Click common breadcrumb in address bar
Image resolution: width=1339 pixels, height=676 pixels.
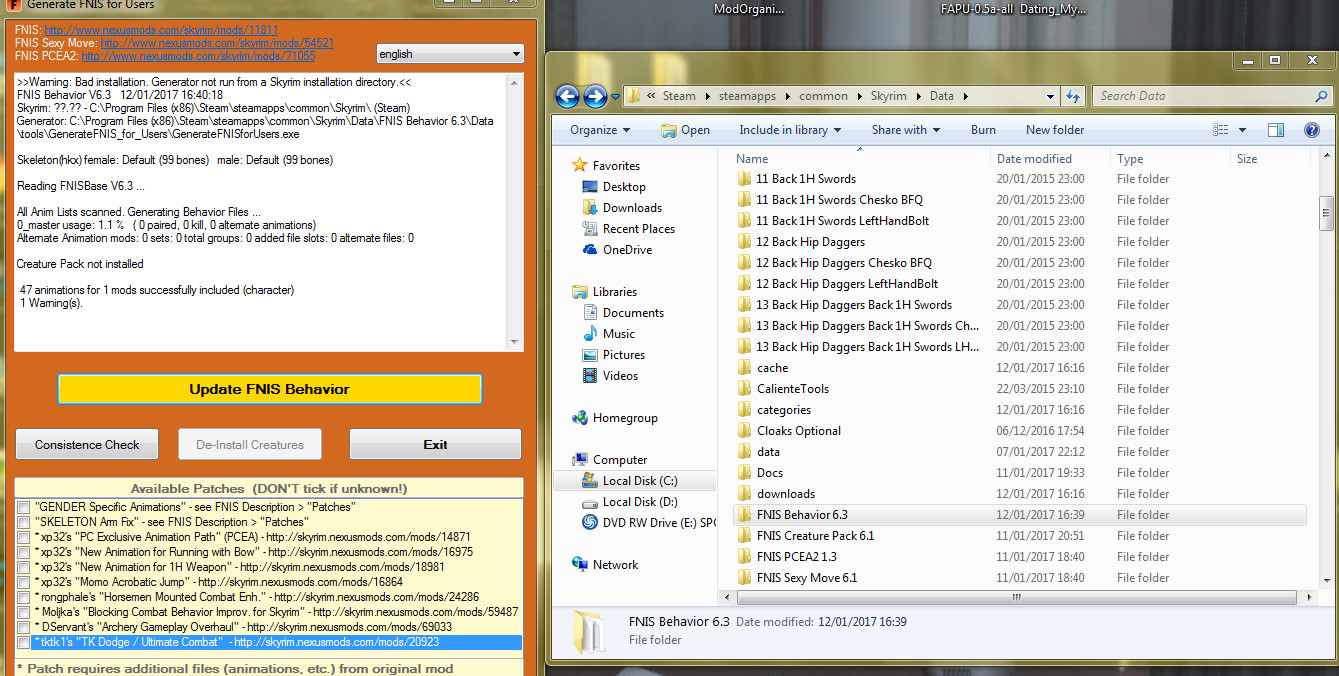click(823, 97)
